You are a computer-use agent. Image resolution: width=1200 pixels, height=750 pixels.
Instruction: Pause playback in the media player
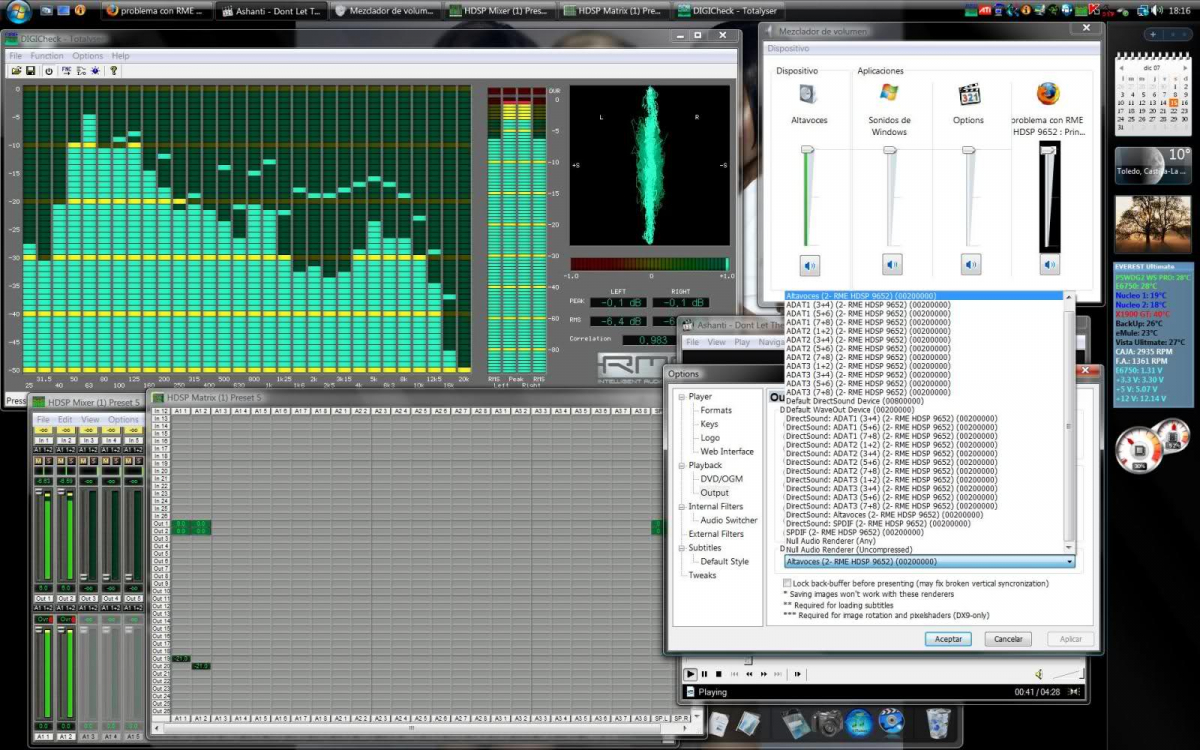click(x=704, y=674)
